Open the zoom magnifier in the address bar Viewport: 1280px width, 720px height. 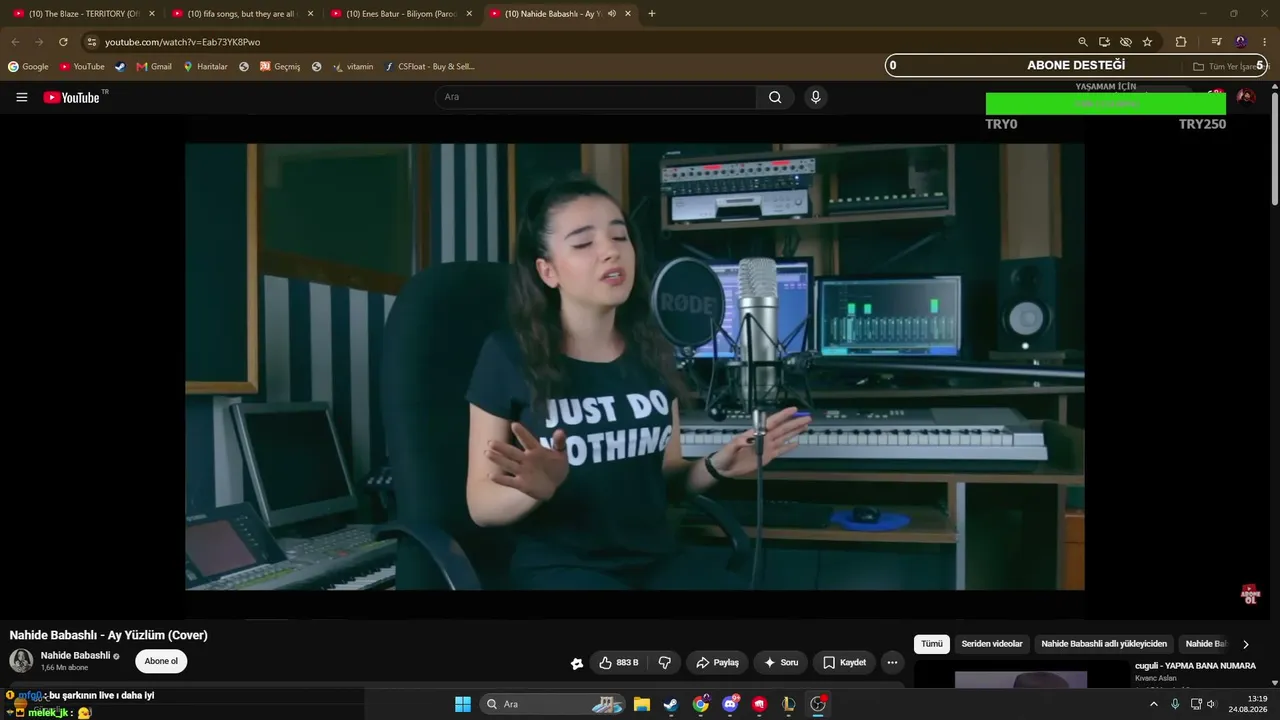point(1083,42)
